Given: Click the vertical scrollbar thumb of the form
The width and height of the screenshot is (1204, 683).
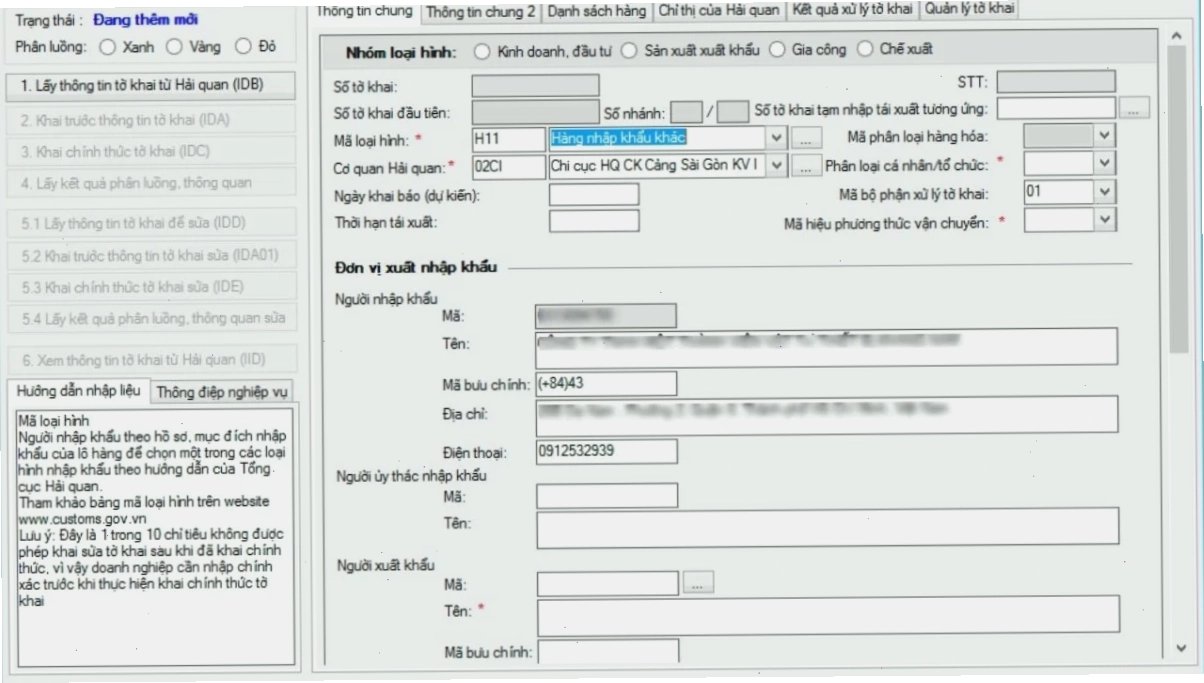Looking at the screenshot, I should tap(1176, 200).
